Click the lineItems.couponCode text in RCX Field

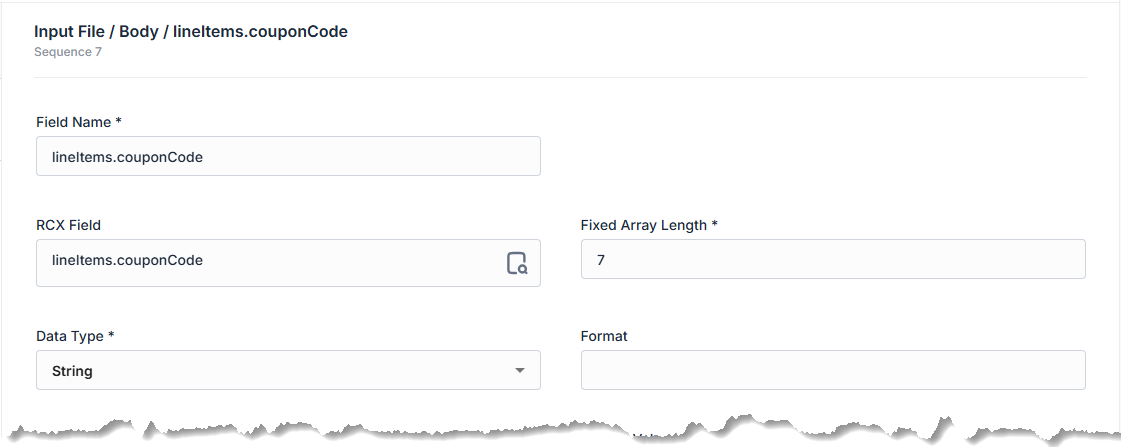127,260
